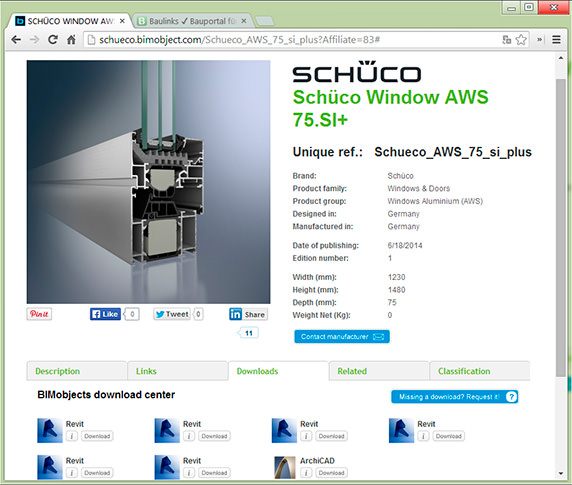Show info for second top-row Revit file

[189, 436]
